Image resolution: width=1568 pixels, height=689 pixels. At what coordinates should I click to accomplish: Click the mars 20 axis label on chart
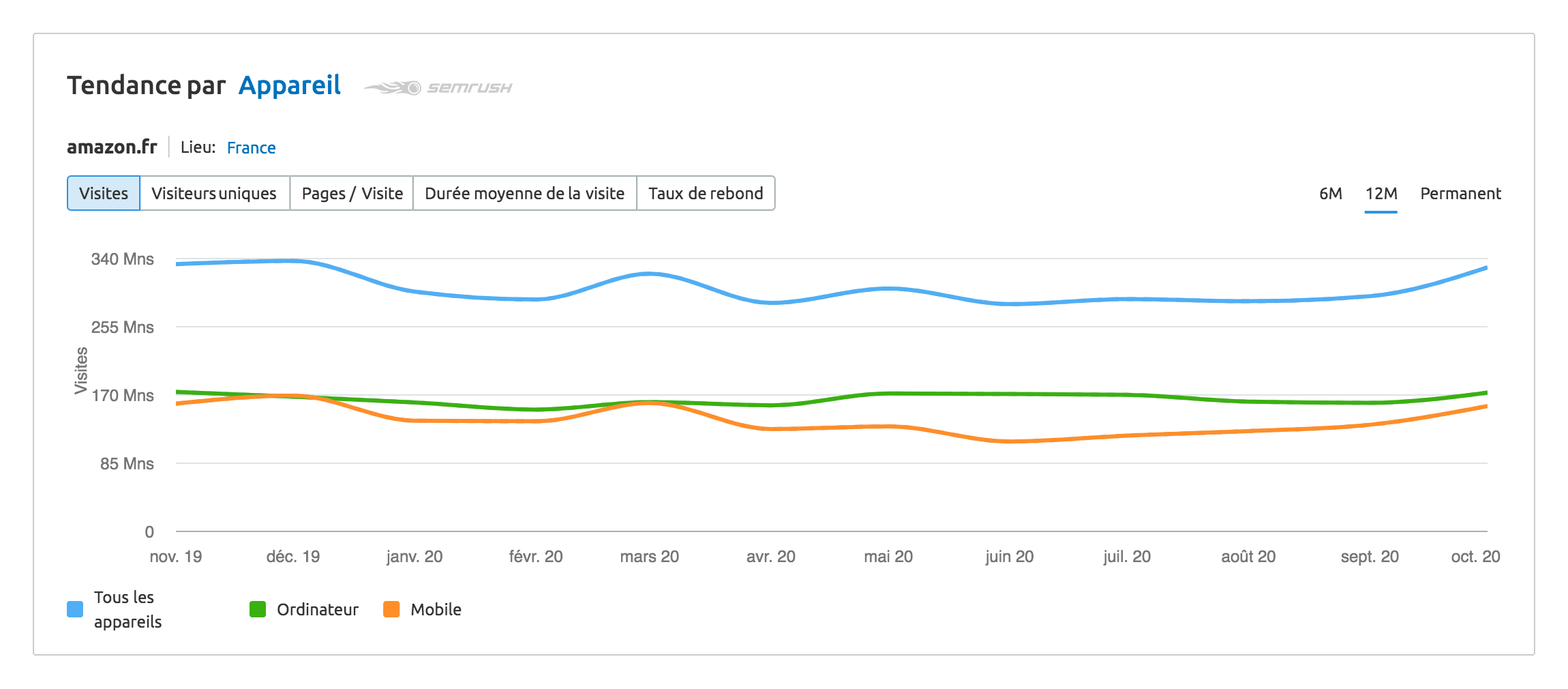click(x=648, y=556)
